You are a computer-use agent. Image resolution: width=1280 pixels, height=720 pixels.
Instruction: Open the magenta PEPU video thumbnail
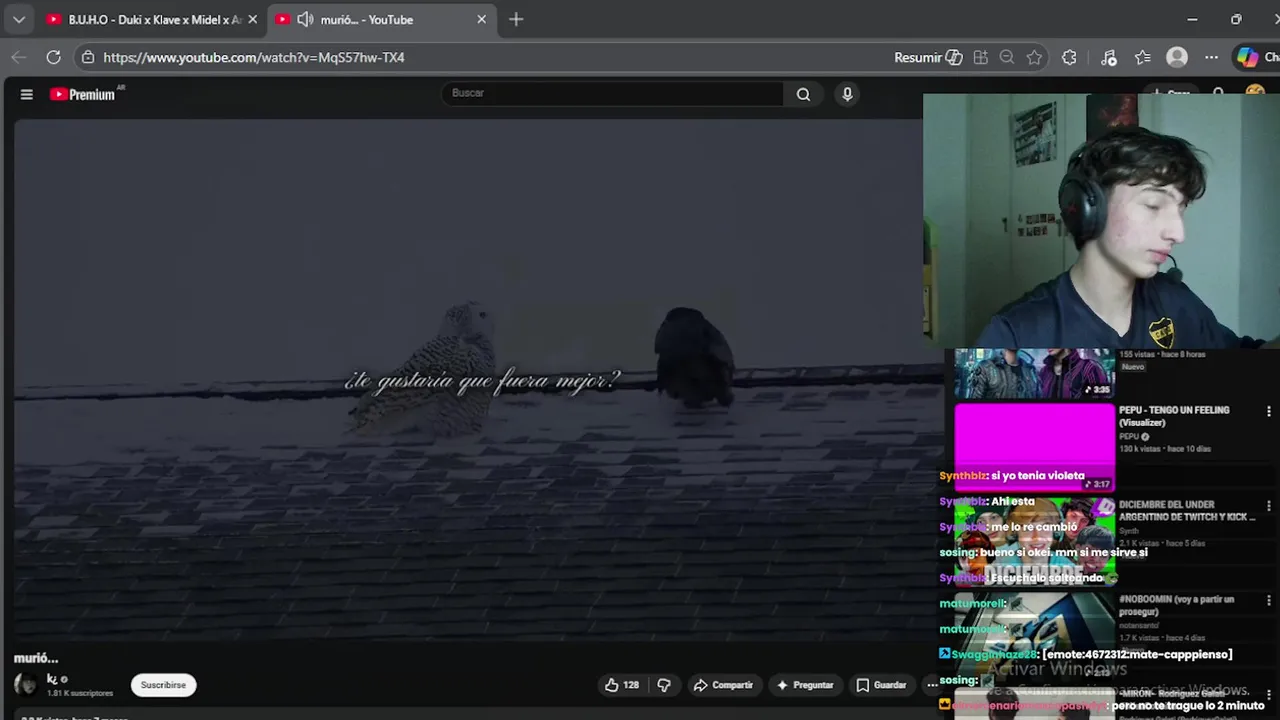(1034, 446)
